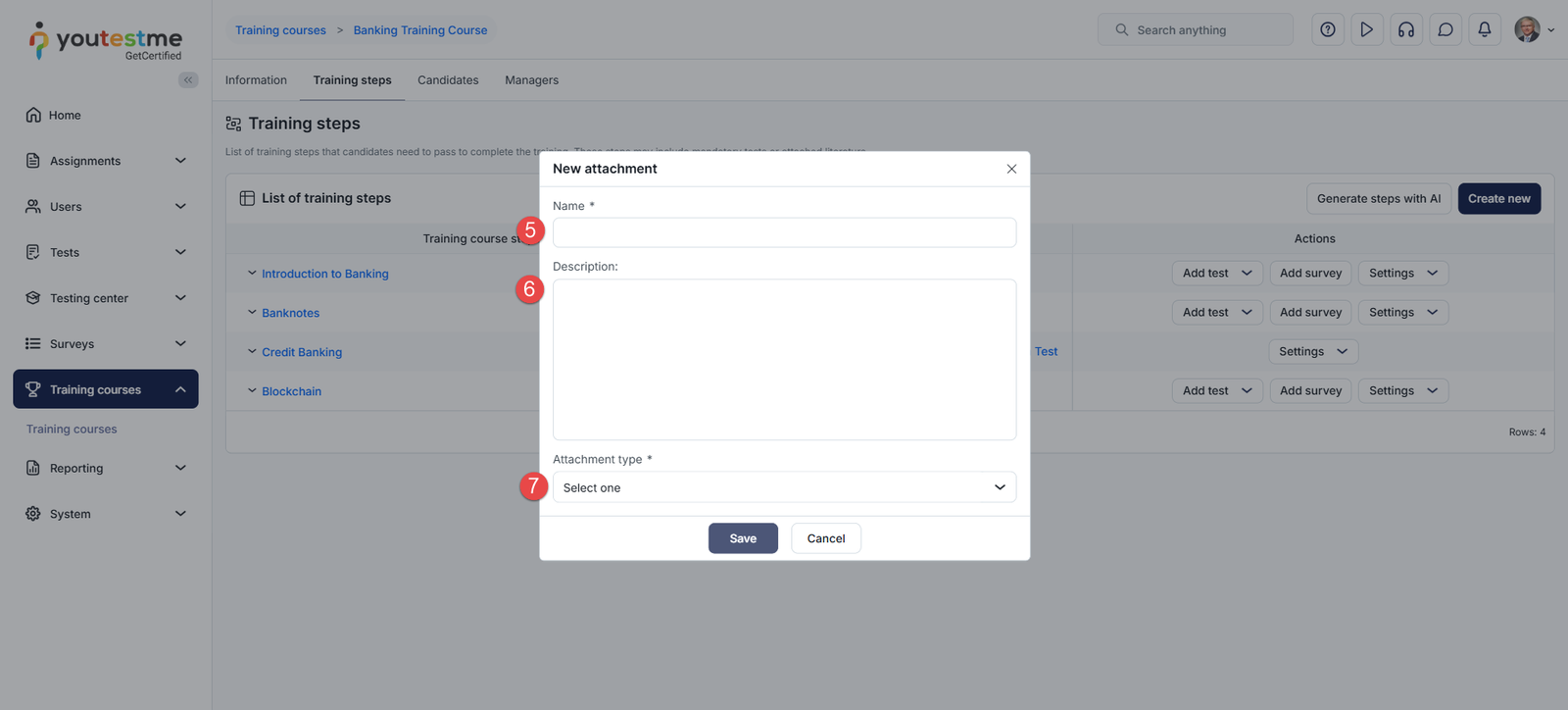Image resolution: width=1568 pixels, height=710 pixels.
Task: Open Settings dropdown for Blockchain row
Action: (x=1403, y=390)
